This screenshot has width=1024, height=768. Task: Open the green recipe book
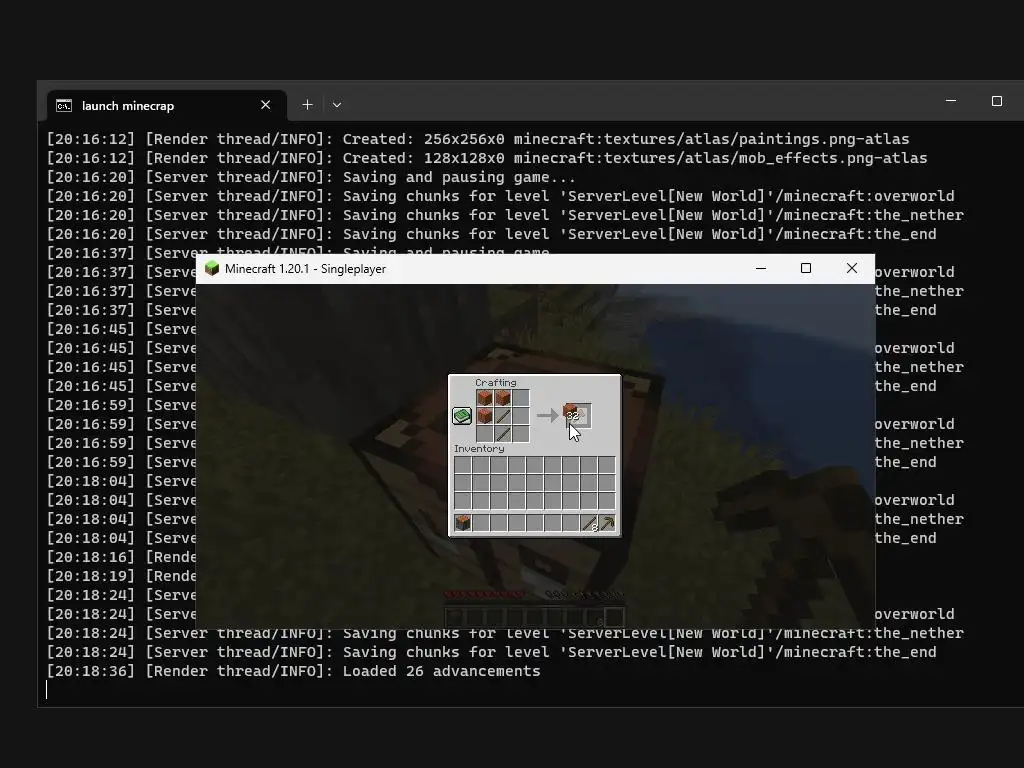point(462,416)
